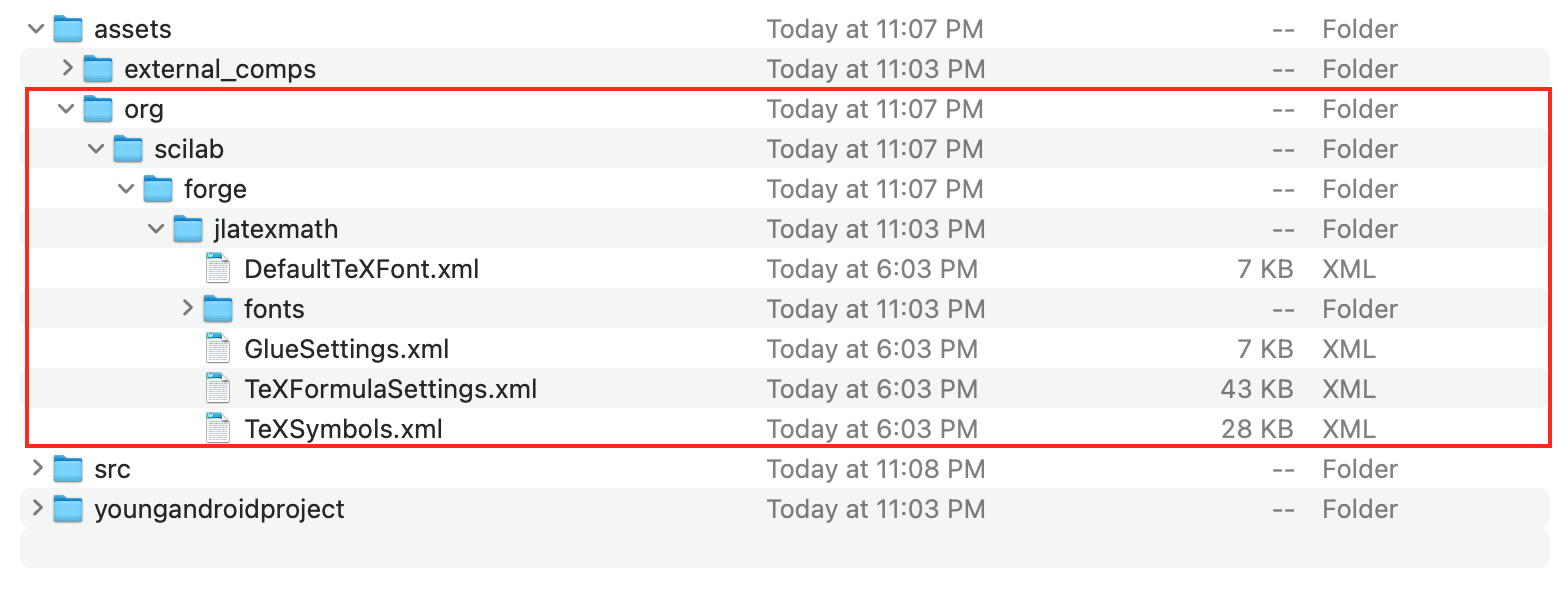
Task: Click the TeXFormulaSettings.xml file icon
Action: click(x=218, y=389)
